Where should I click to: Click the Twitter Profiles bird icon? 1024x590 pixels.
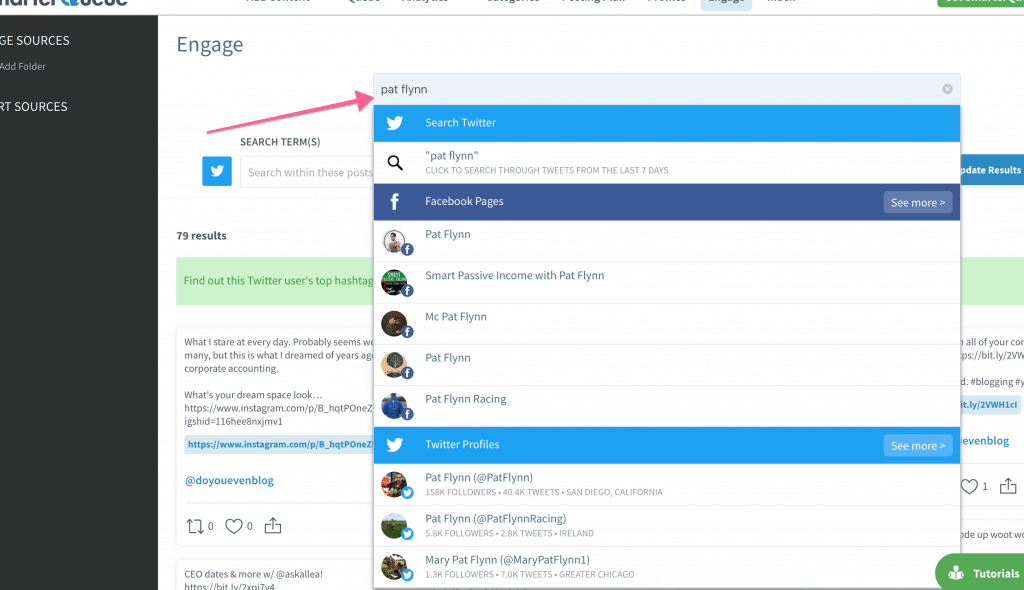pyautogui.click(x=394, y=445)
